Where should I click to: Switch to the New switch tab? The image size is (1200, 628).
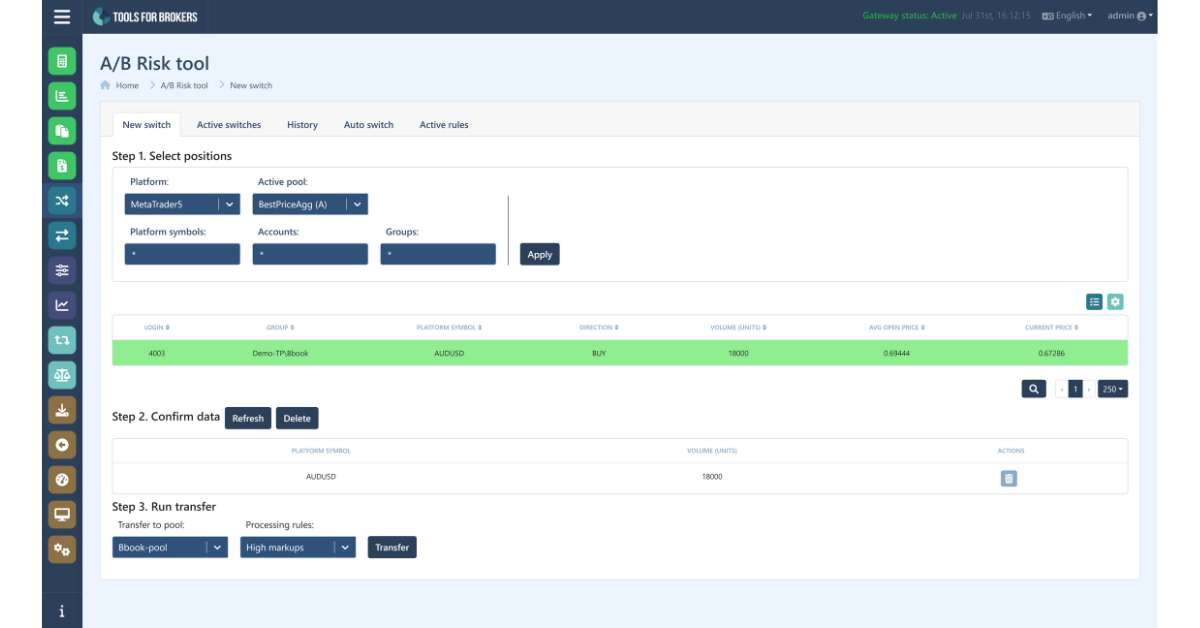tap(146, 125)
